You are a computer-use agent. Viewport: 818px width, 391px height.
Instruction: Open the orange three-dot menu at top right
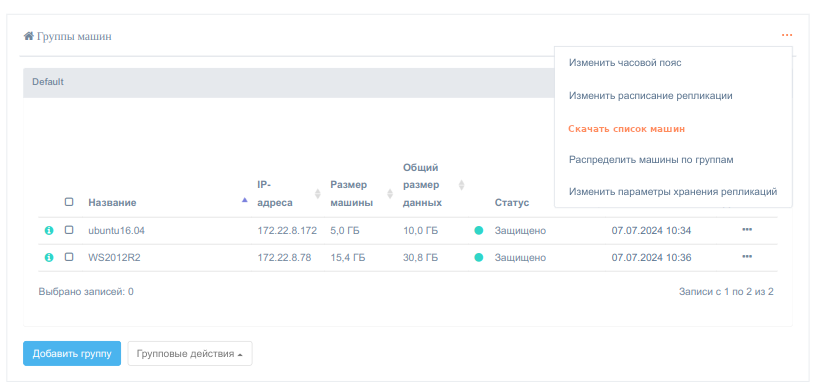point(787,35)
